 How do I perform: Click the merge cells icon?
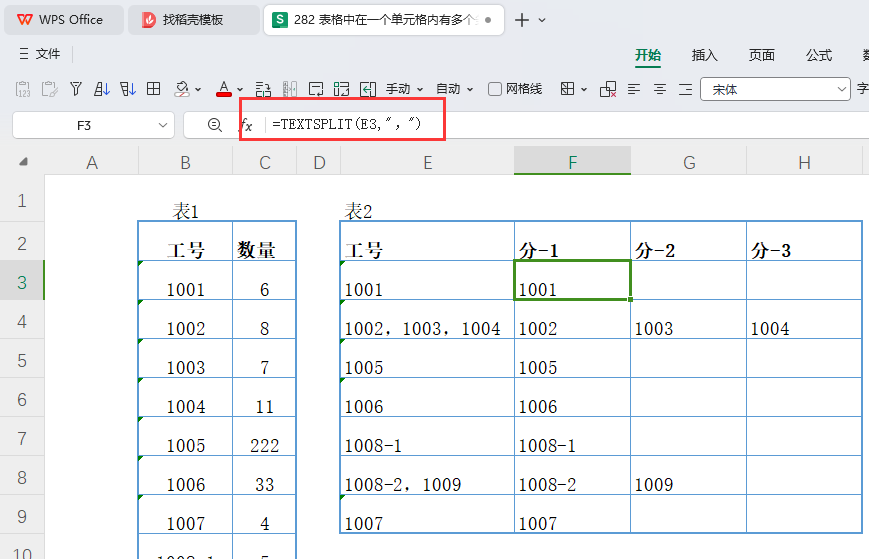342,89
